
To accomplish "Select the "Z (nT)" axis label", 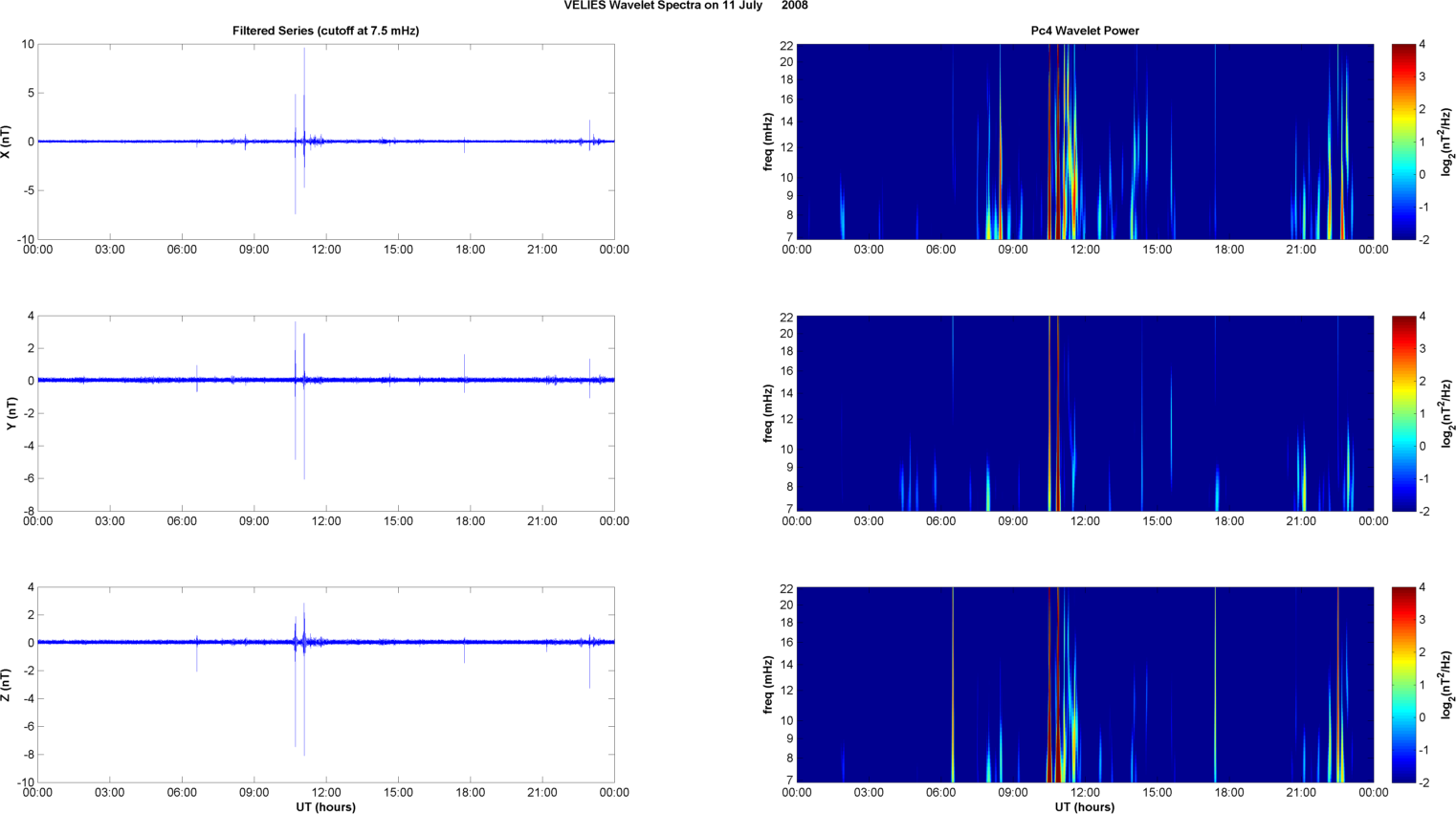I will (6, 685).
